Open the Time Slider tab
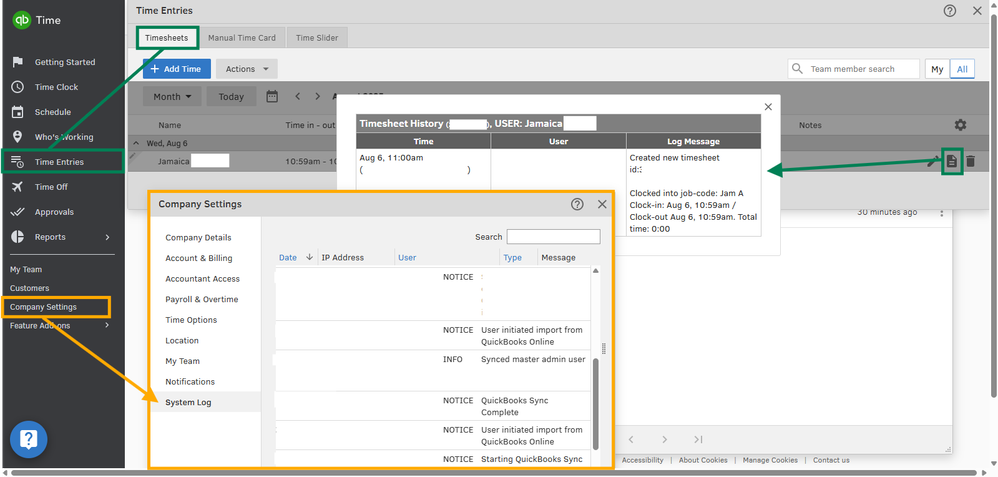This screenshot has width=998, height=477. tap(316, 38)
